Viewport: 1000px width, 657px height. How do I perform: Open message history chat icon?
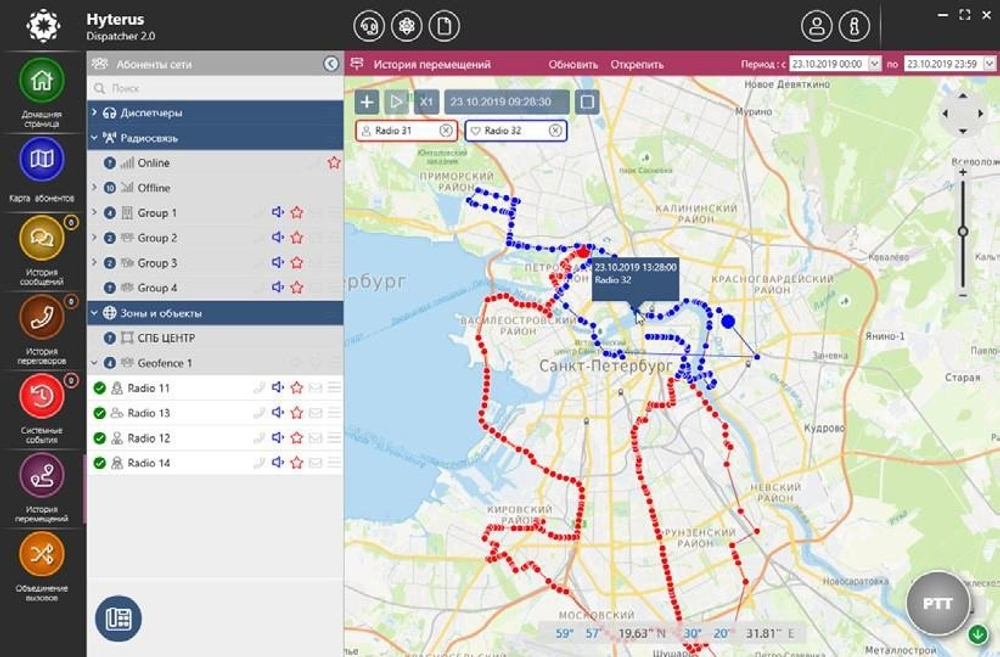[41, 239]
